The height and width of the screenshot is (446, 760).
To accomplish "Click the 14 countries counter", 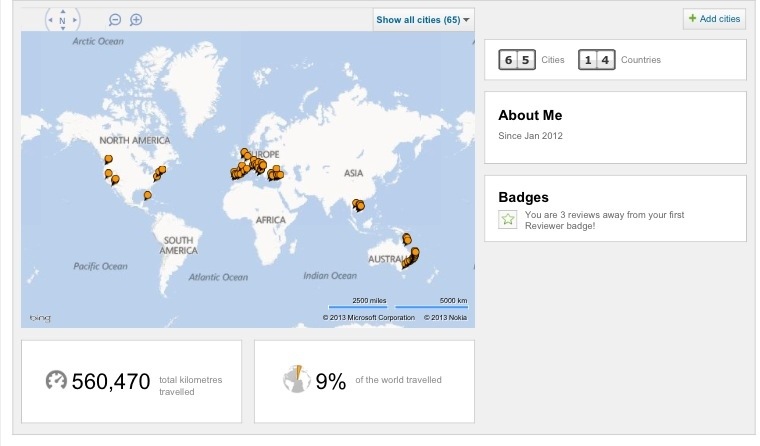I will click(x=596, y=60).
